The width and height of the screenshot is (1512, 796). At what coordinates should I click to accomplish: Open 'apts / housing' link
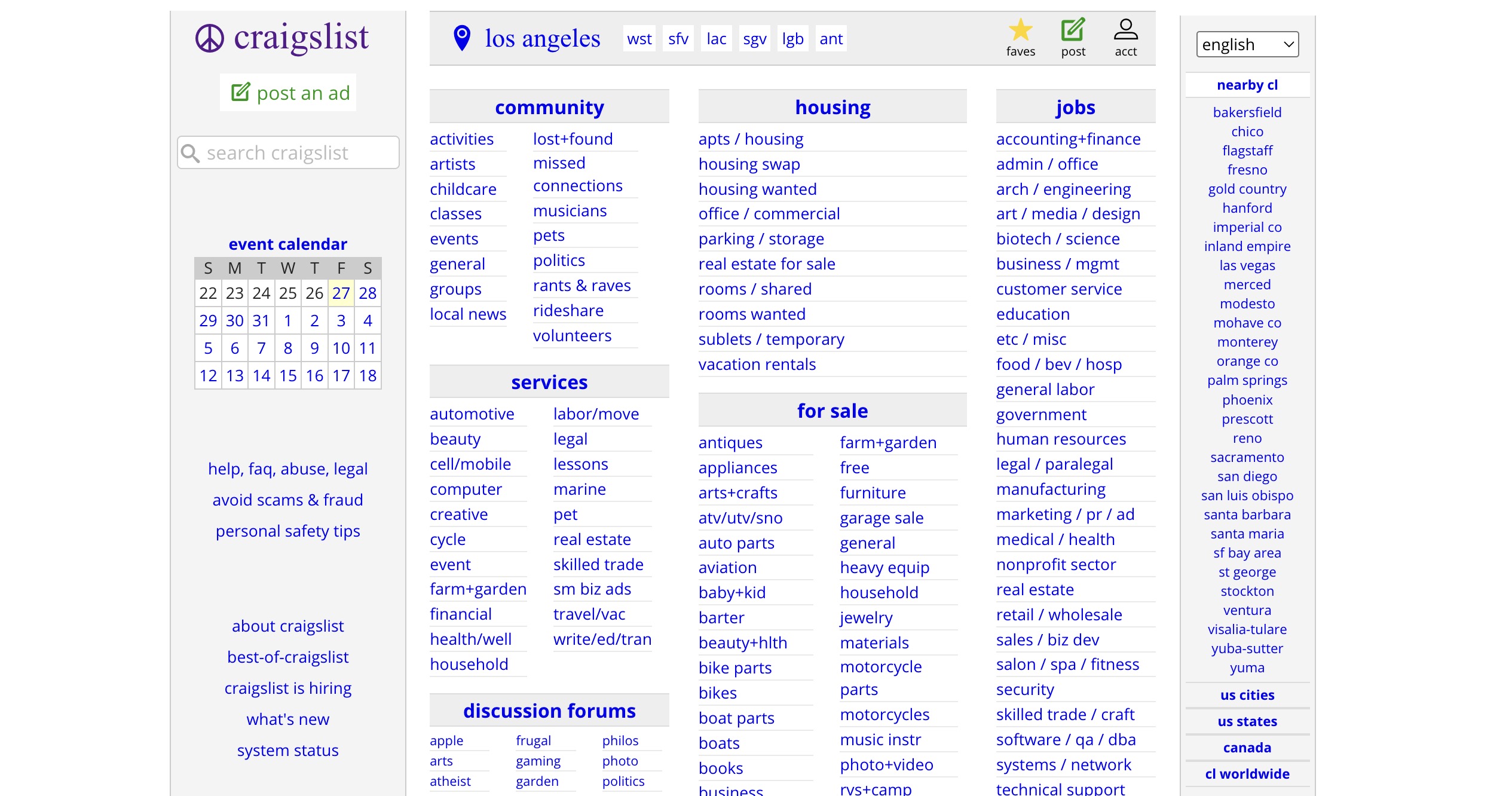[x=751, y=139]
